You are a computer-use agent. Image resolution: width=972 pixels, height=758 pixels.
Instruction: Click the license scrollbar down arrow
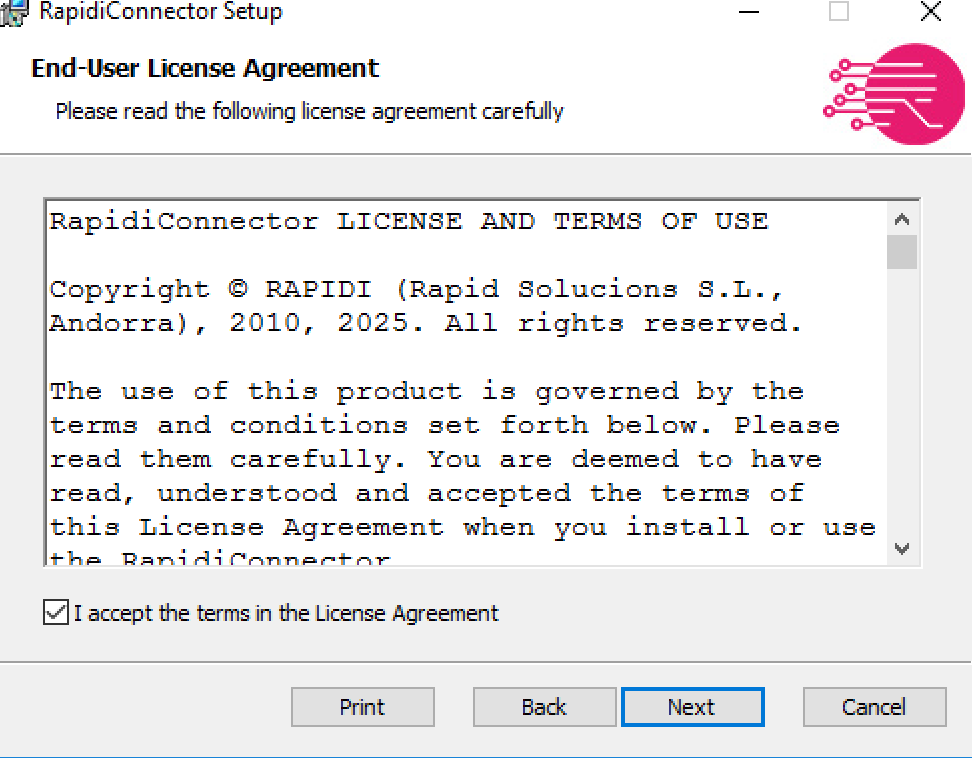pyautogui.click(x=902, y=549)
